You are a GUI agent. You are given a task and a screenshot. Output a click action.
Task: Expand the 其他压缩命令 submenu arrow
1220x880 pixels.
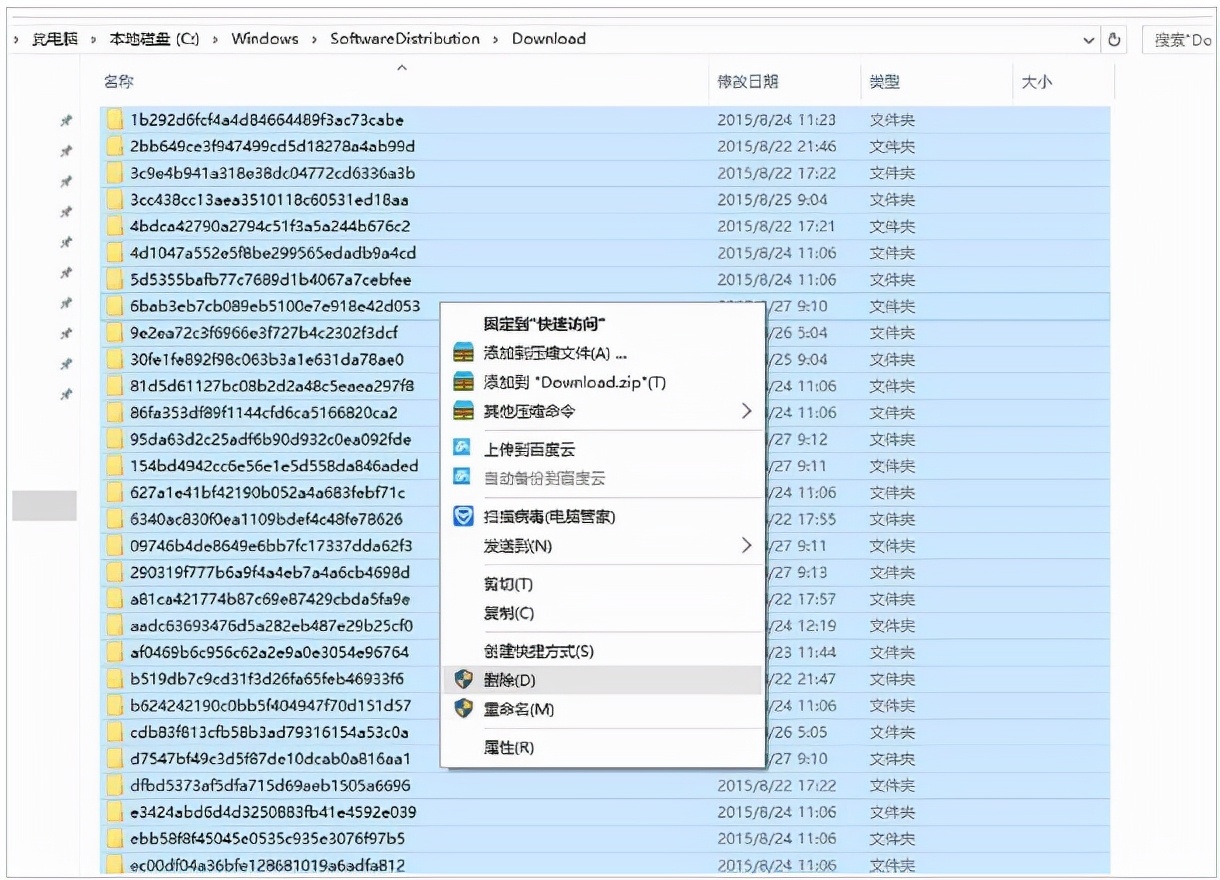(746, 411)
